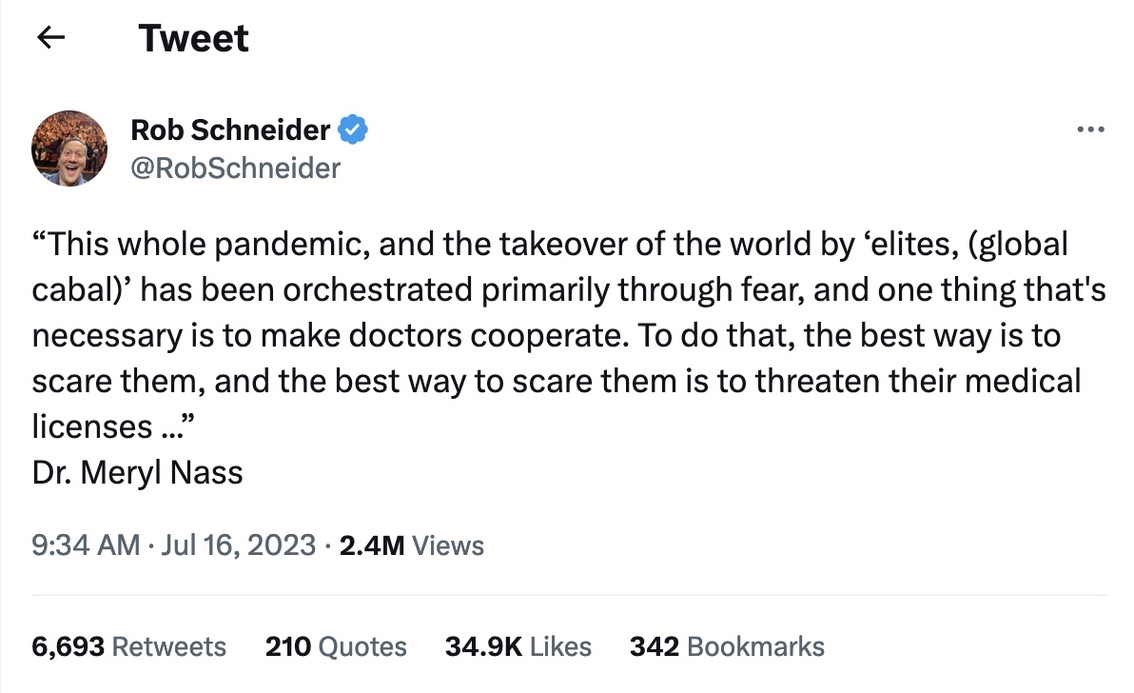This screenshot has height=693, width=1134.
Task: Open the 210 Quotes list
Action: point(336,647)
